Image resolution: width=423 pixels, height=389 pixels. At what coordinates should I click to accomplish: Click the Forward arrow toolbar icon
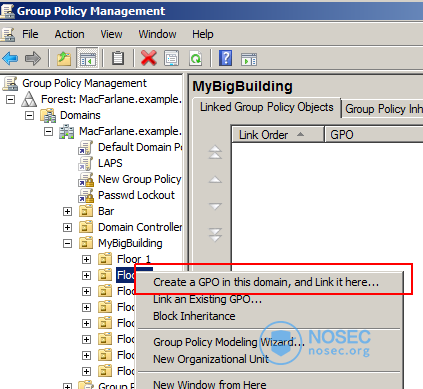(33, 59)
